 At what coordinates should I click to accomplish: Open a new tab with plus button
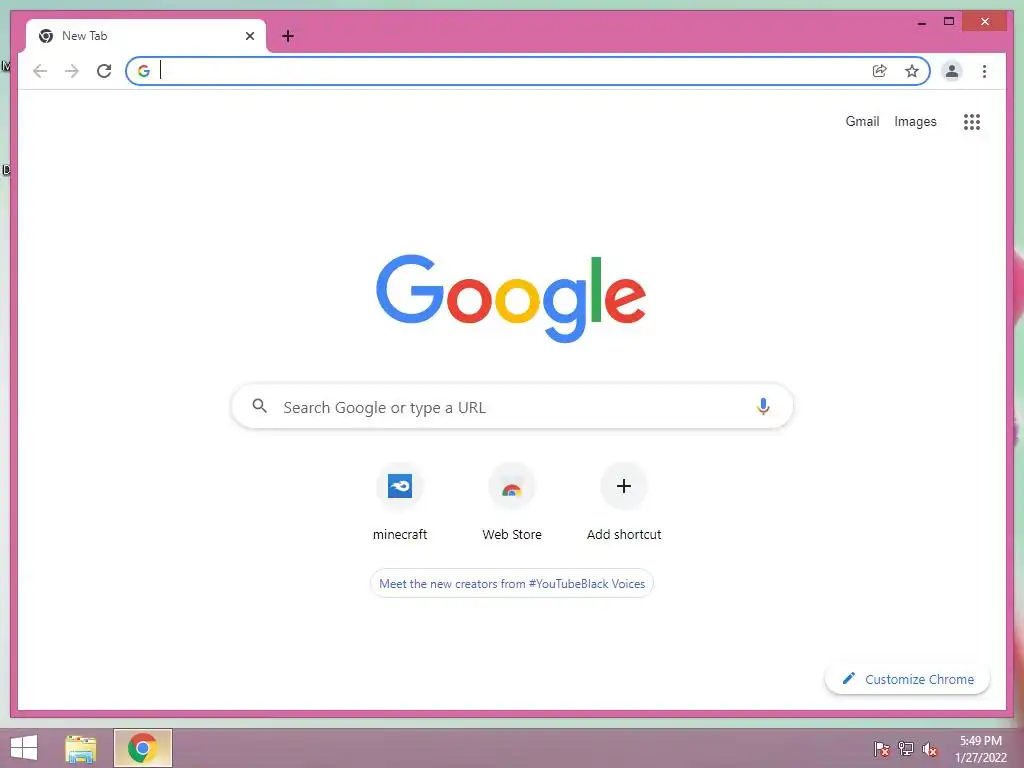[x=287, y=36]
